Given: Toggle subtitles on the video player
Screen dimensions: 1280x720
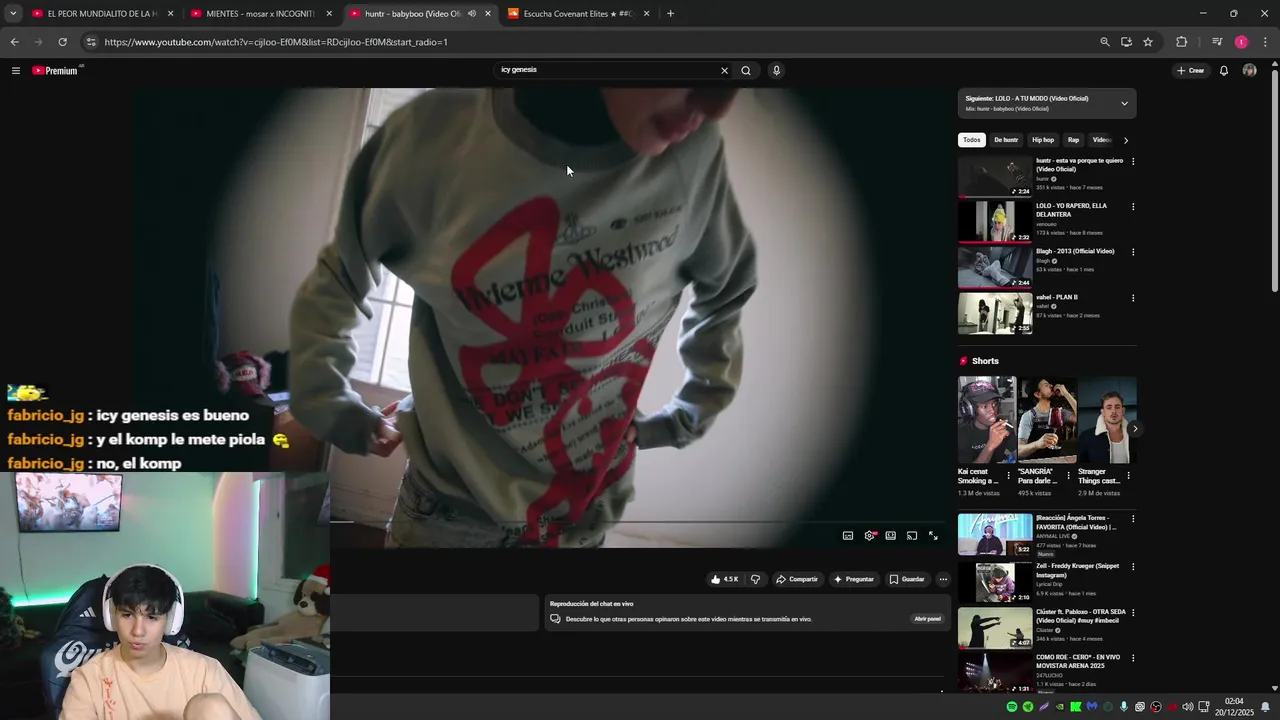Looking at the screenshot, I should (848, 536).
